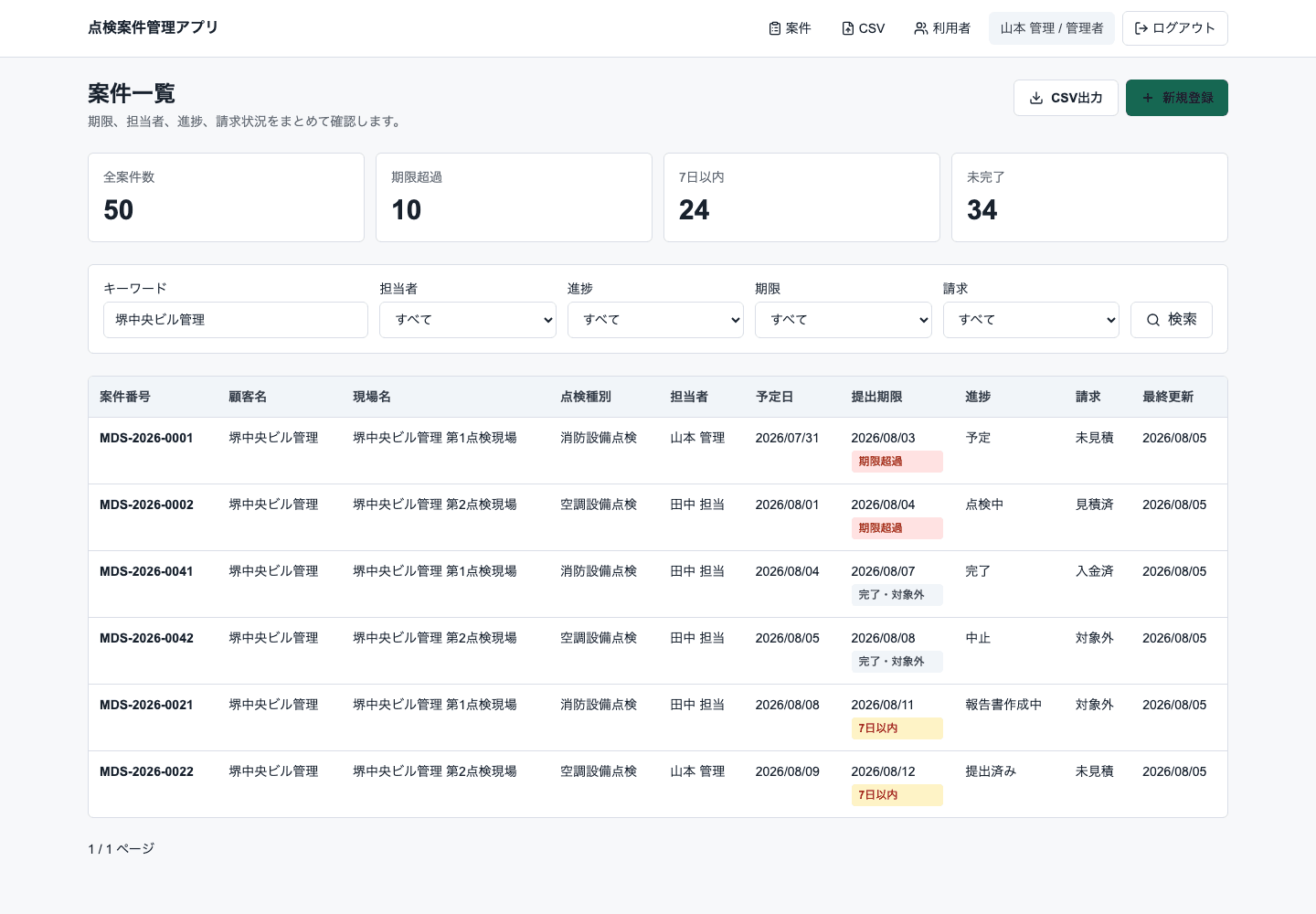1316x914 pixels.
Task: Click 入金済 in row MDS-2026-0041
Action: click(x=1095, y=571)
